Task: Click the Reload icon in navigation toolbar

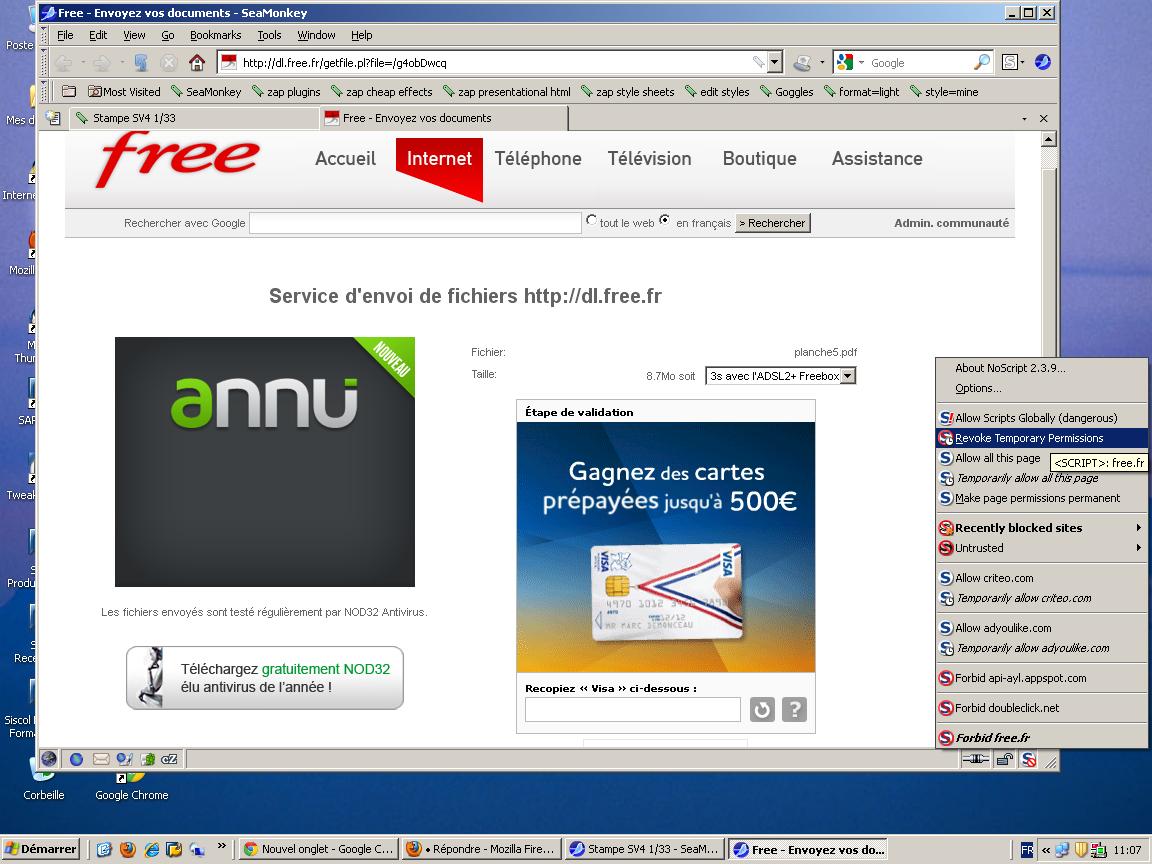Action: (x=141, y=62)
